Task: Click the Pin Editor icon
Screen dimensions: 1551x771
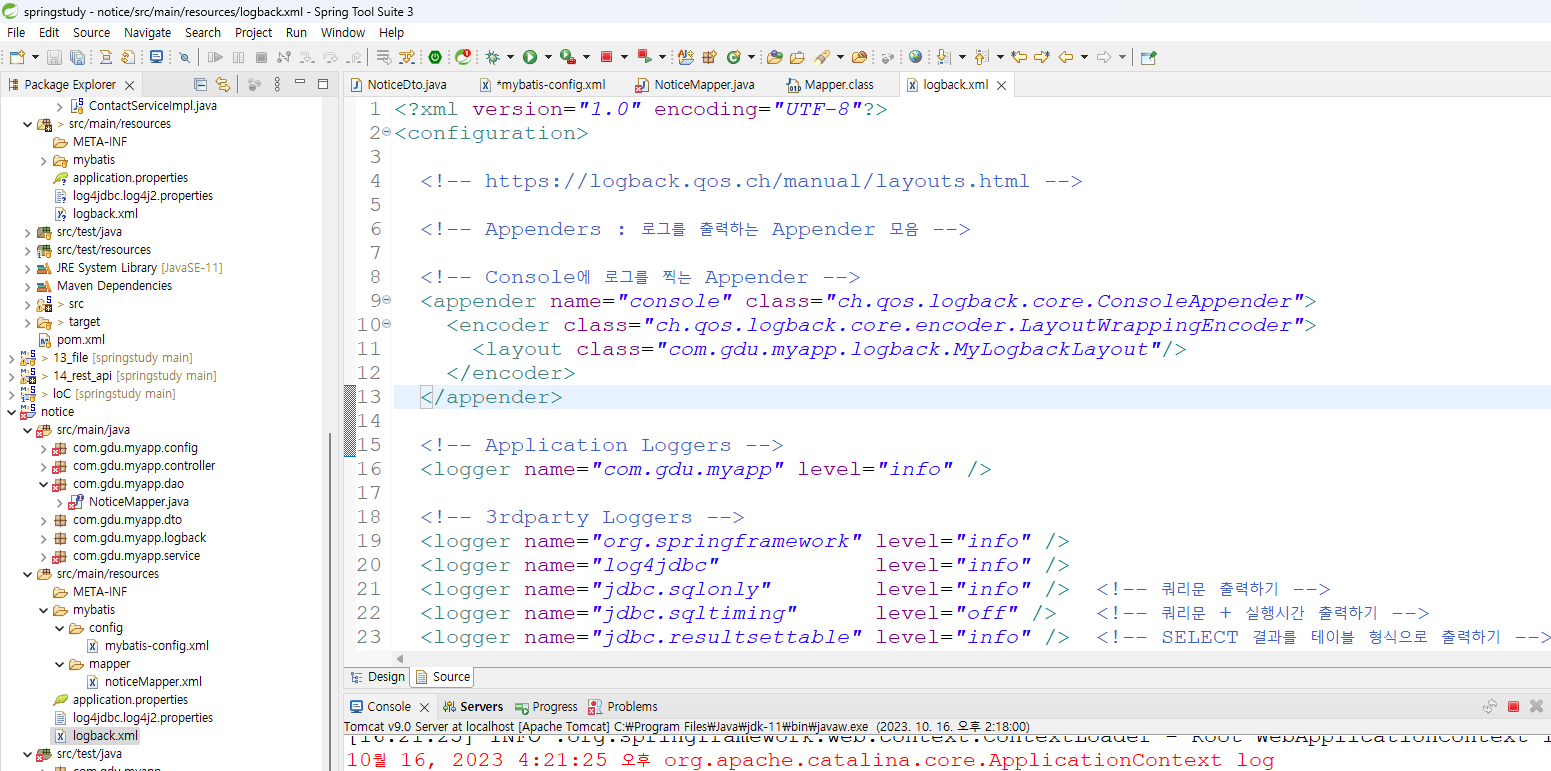Action: pos(1148,57)
